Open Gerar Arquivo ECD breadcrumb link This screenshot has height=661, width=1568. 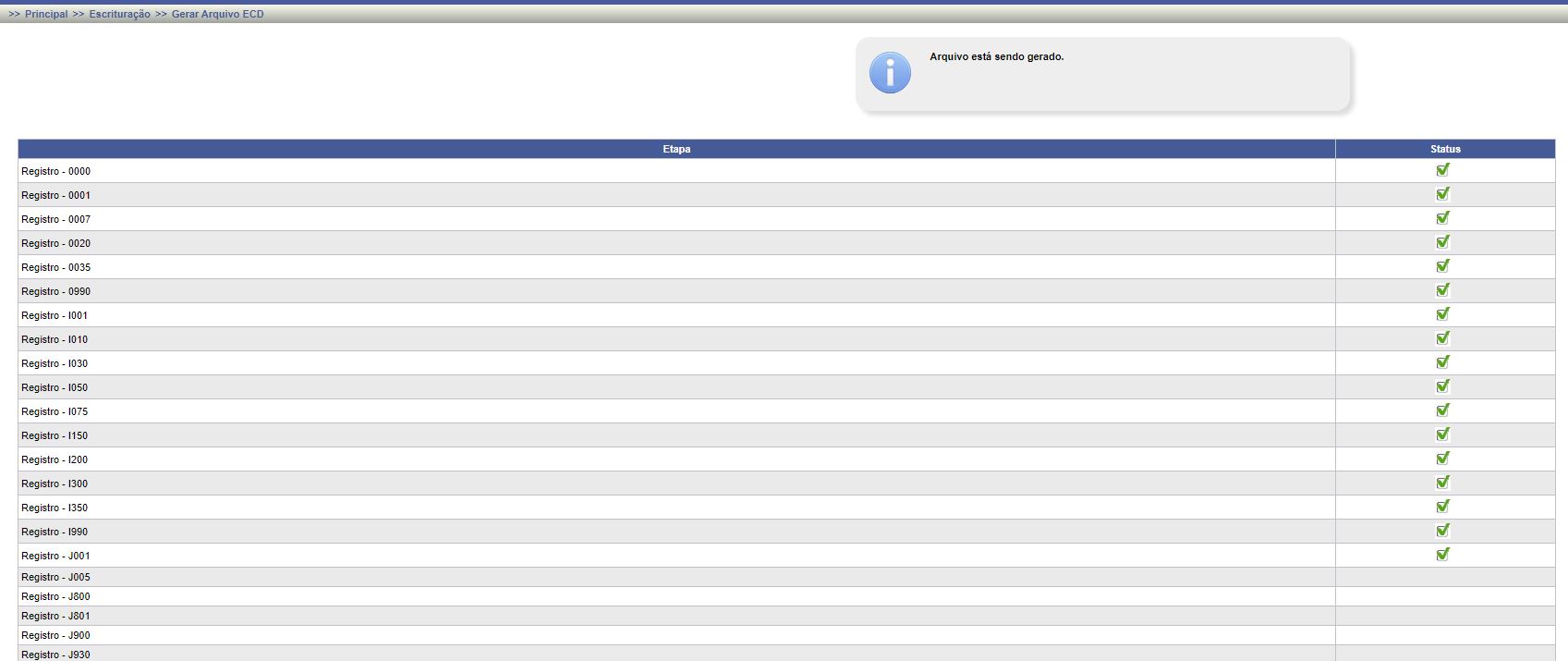[x=217, y=14]
